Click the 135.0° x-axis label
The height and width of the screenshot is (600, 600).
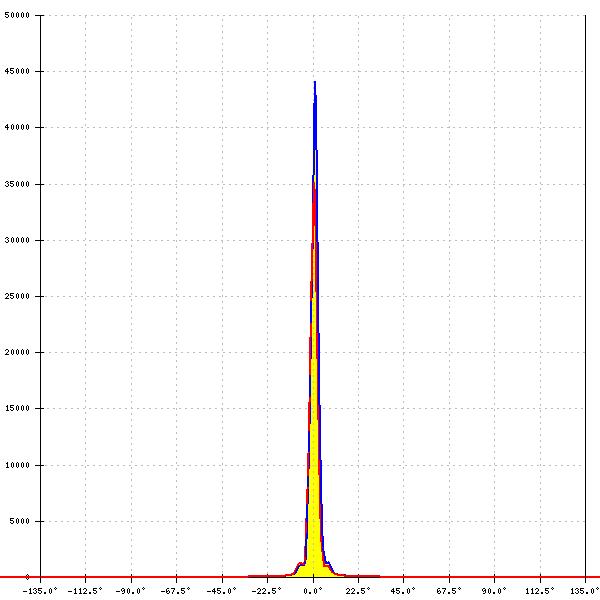tap(584, 591)
